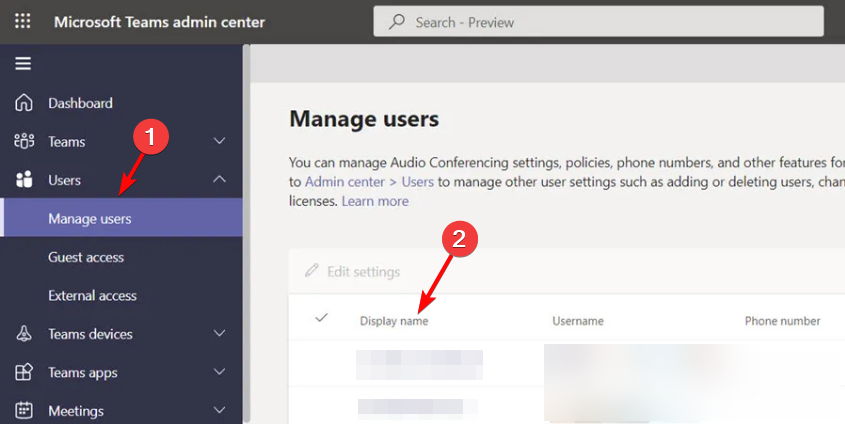Image resolution: width=845 pixels, height=424 pixels.
Task: Click the Teams group icon
Action: pos(24,141)
